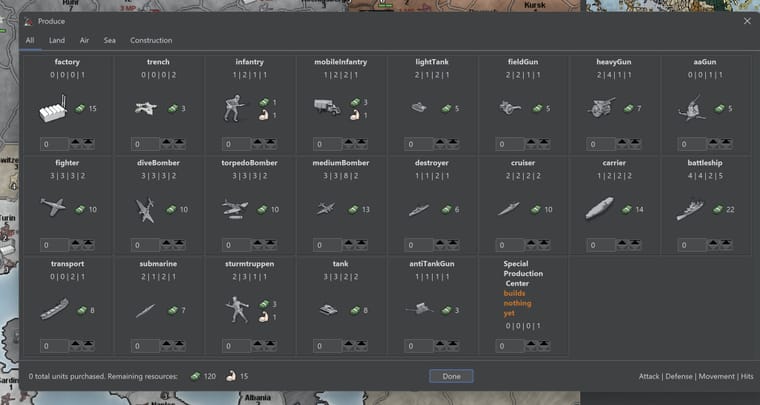Click the sturmtruppen soldier icon
This screenshot has width=760, height=405.
[x=237, y=309]
